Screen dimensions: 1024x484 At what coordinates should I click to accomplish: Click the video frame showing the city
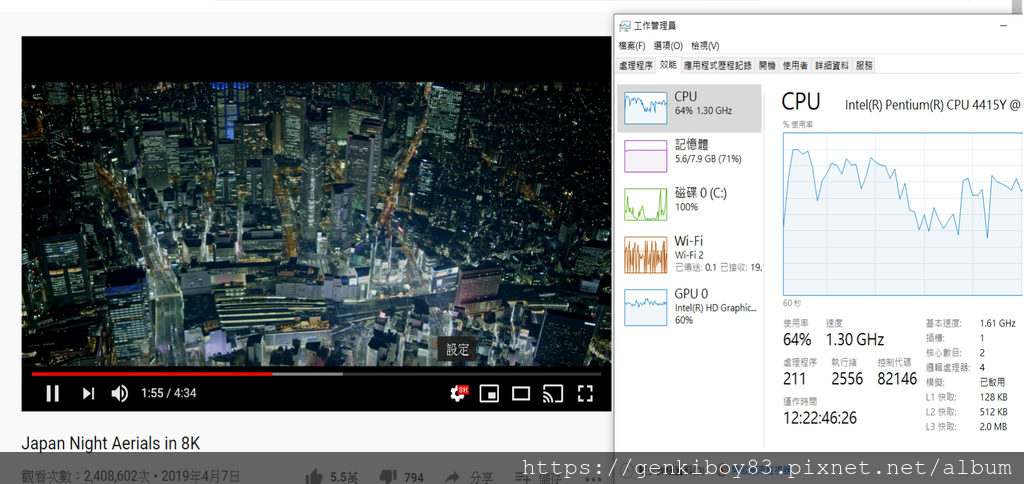click(316, 225)
